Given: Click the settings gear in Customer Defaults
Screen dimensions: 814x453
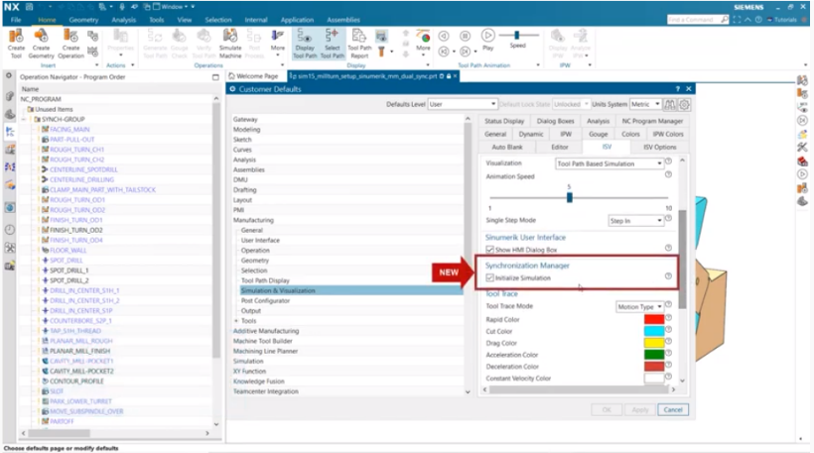Looking at the screenshot, I should click(684, 104).
